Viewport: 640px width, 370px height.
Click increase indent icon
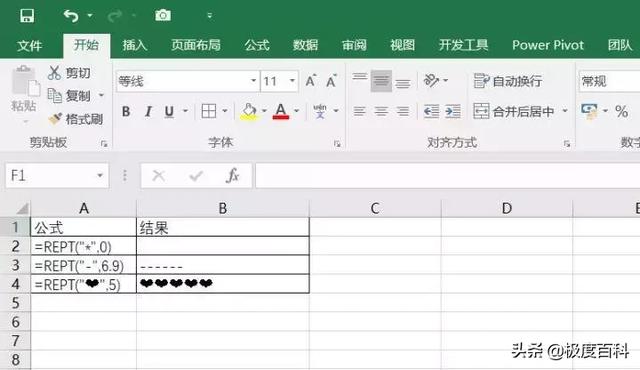point(453,111)
